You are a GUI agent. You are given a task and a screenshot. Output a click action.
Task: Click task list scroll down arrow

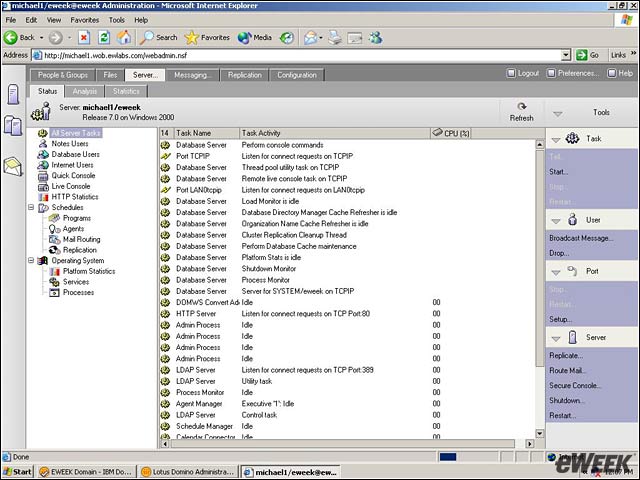(x=540, y=433)
